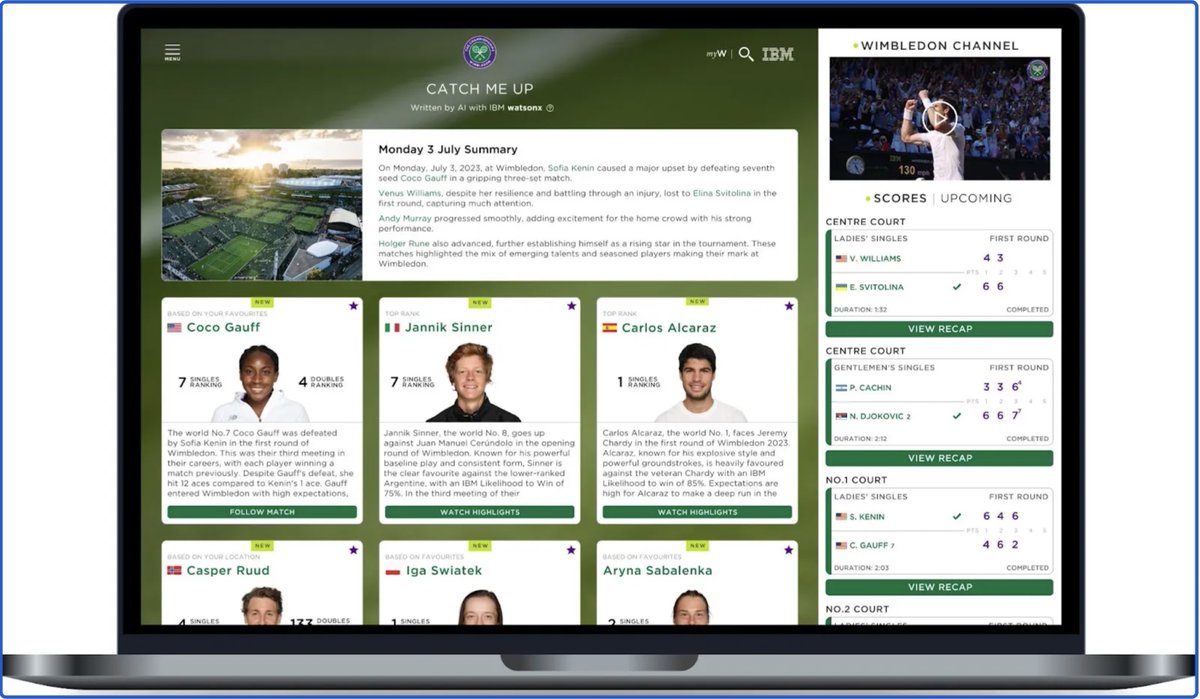Click the aerial Wimbledon grounds thumbnail

pos(262,205)
